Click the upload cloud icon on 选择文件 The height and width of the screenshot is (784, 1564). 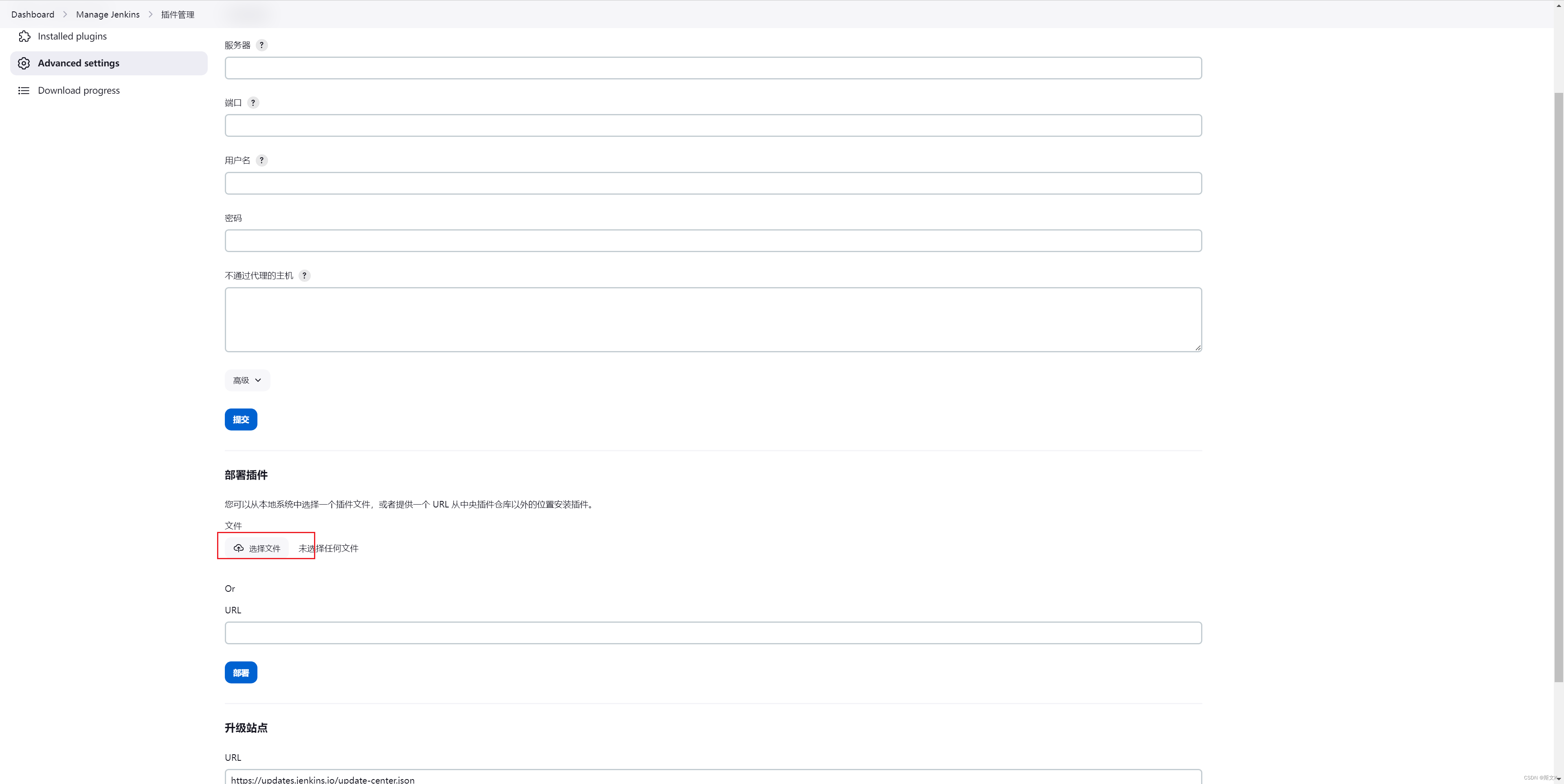[239, 548]
